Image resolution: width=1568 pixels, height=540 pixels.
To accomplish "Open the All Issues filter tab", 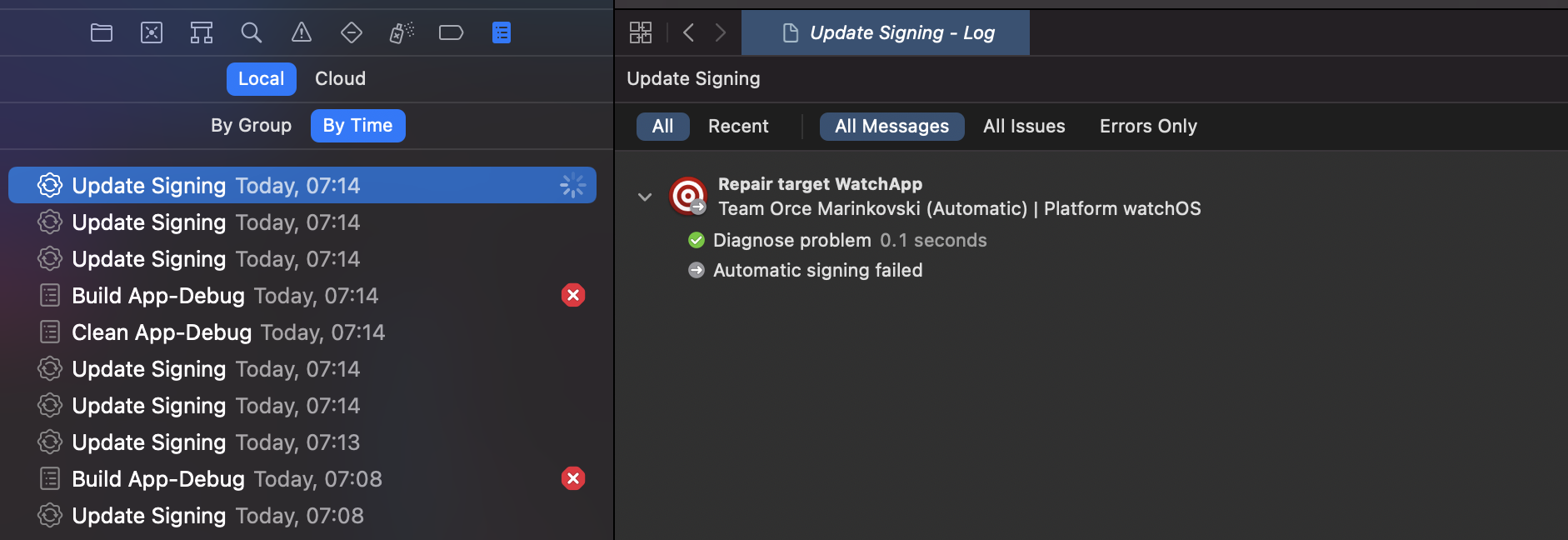I will (1024, 126).
